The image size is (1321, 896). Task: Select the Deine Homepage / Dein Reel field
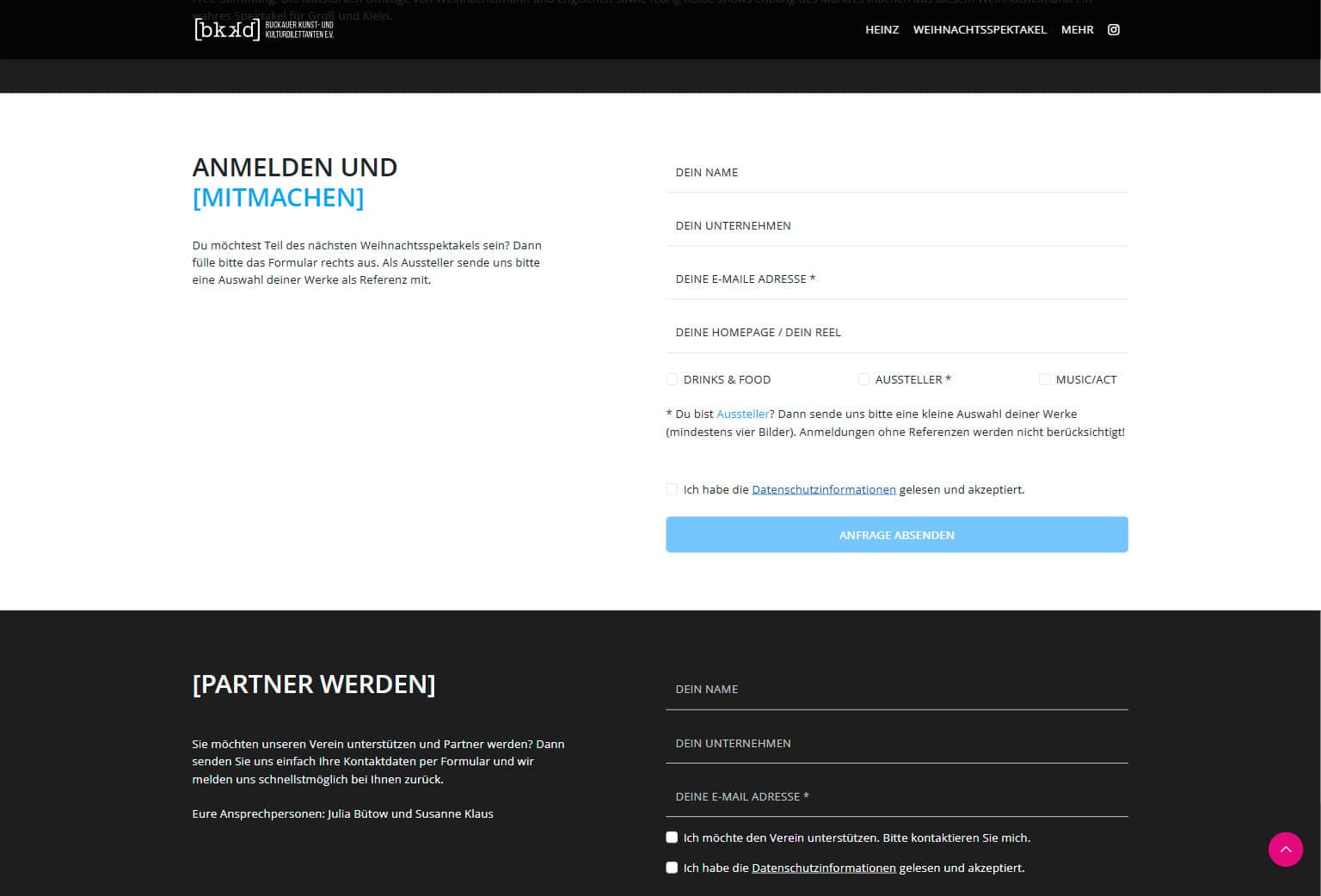click(896, 333)
